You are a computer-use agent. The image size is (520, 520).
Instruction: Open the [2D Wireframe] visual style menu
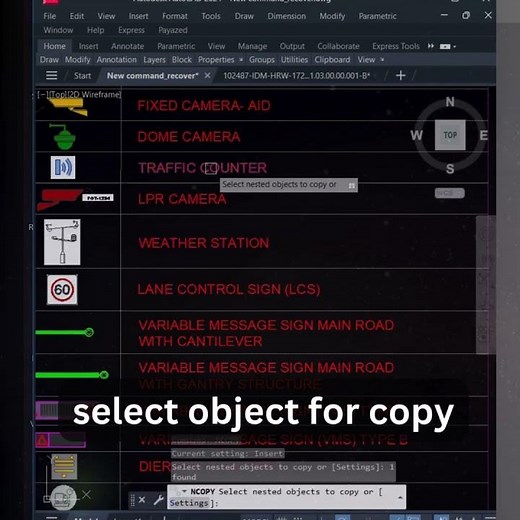pos(94,95)
